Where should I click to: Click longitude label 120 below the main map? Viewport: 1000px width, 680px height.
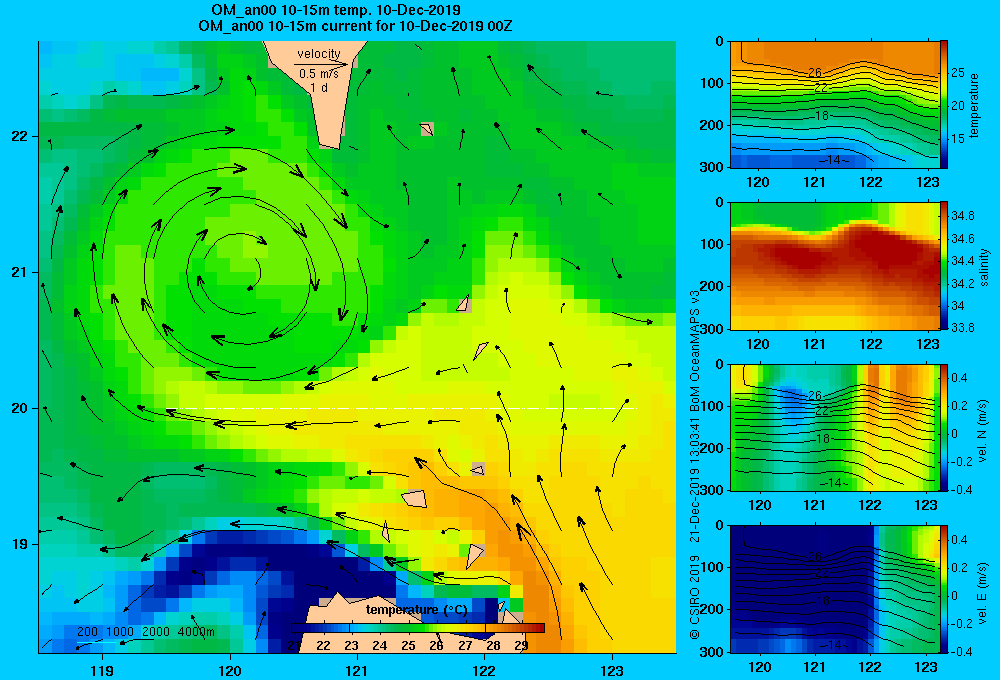coord(230,670)
